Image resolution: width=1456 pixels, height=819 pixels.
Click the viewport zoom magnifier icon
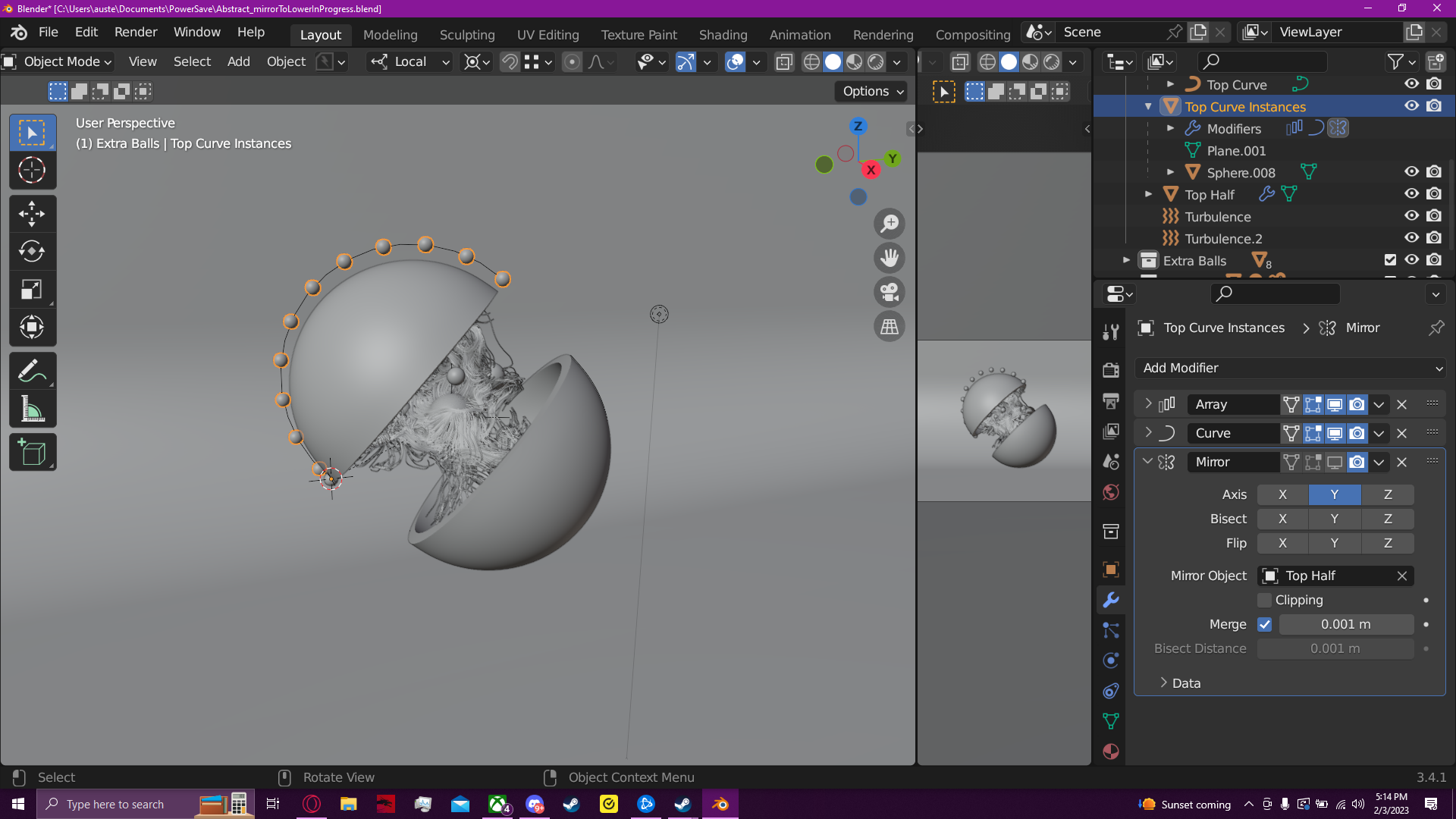tap(890, 224)
